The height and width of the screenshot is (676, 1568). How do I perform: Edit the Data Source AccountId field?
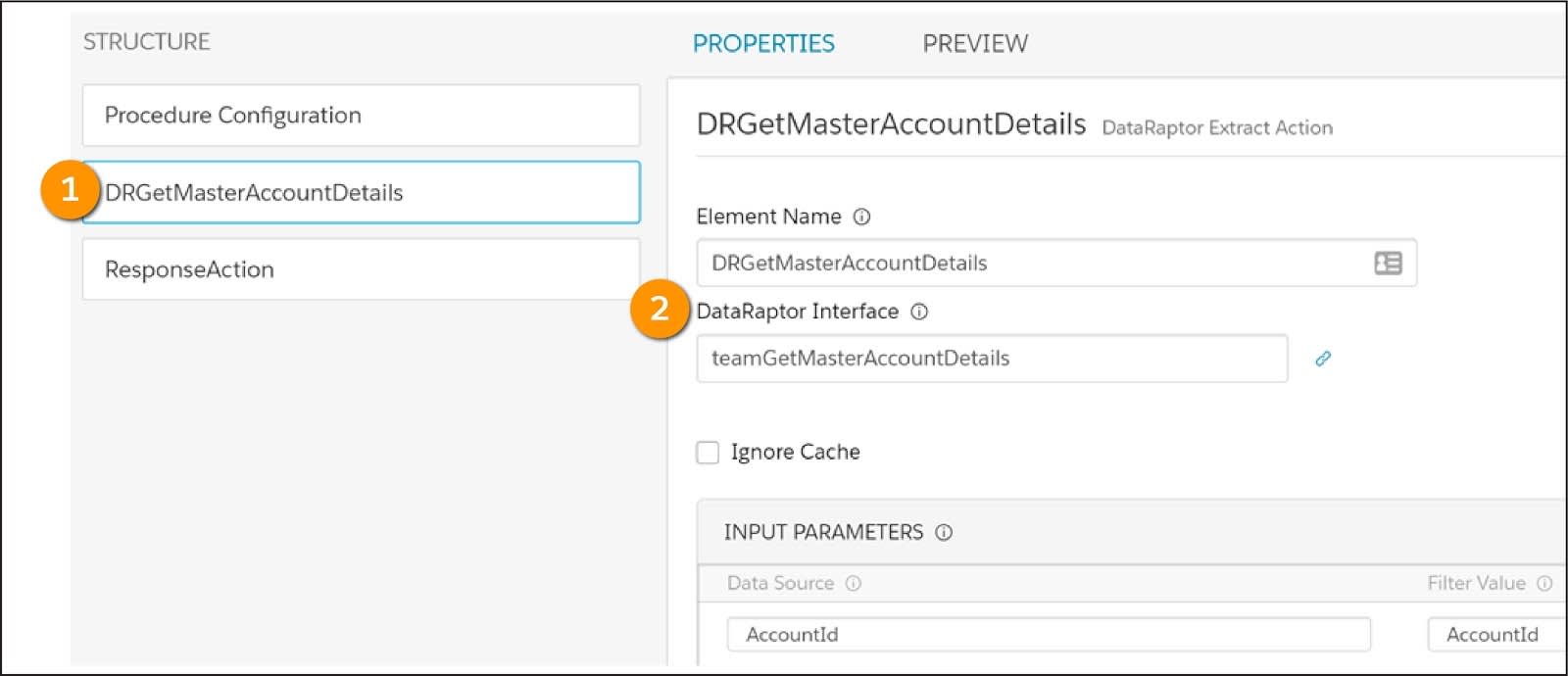point(1049,634)
